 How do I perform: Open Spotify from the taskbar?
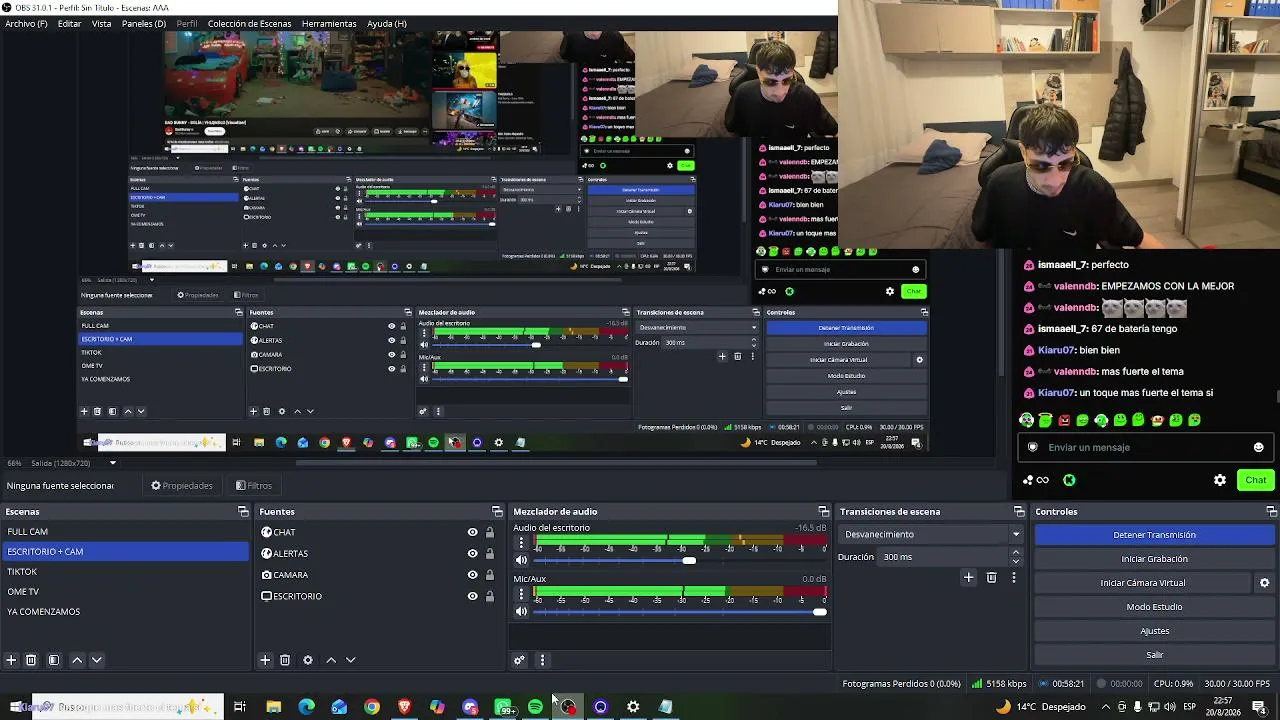(x=535, y=707)
